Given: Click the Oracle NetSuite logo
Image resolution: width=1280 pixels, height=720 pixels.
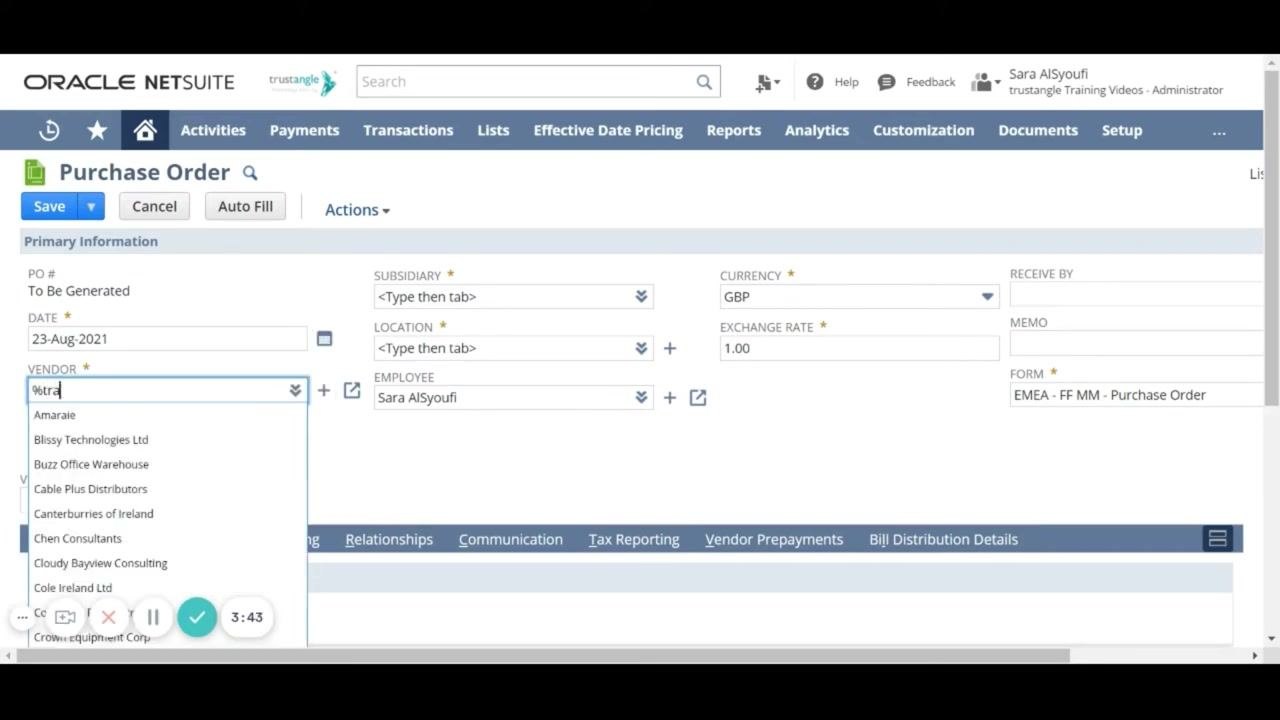Looking at the screenshot, I should (x=129, y=82).
